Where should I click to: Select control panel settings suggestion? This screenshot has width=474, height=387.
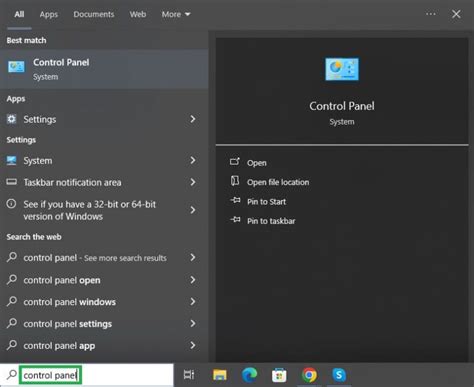(x=104, y=324)
